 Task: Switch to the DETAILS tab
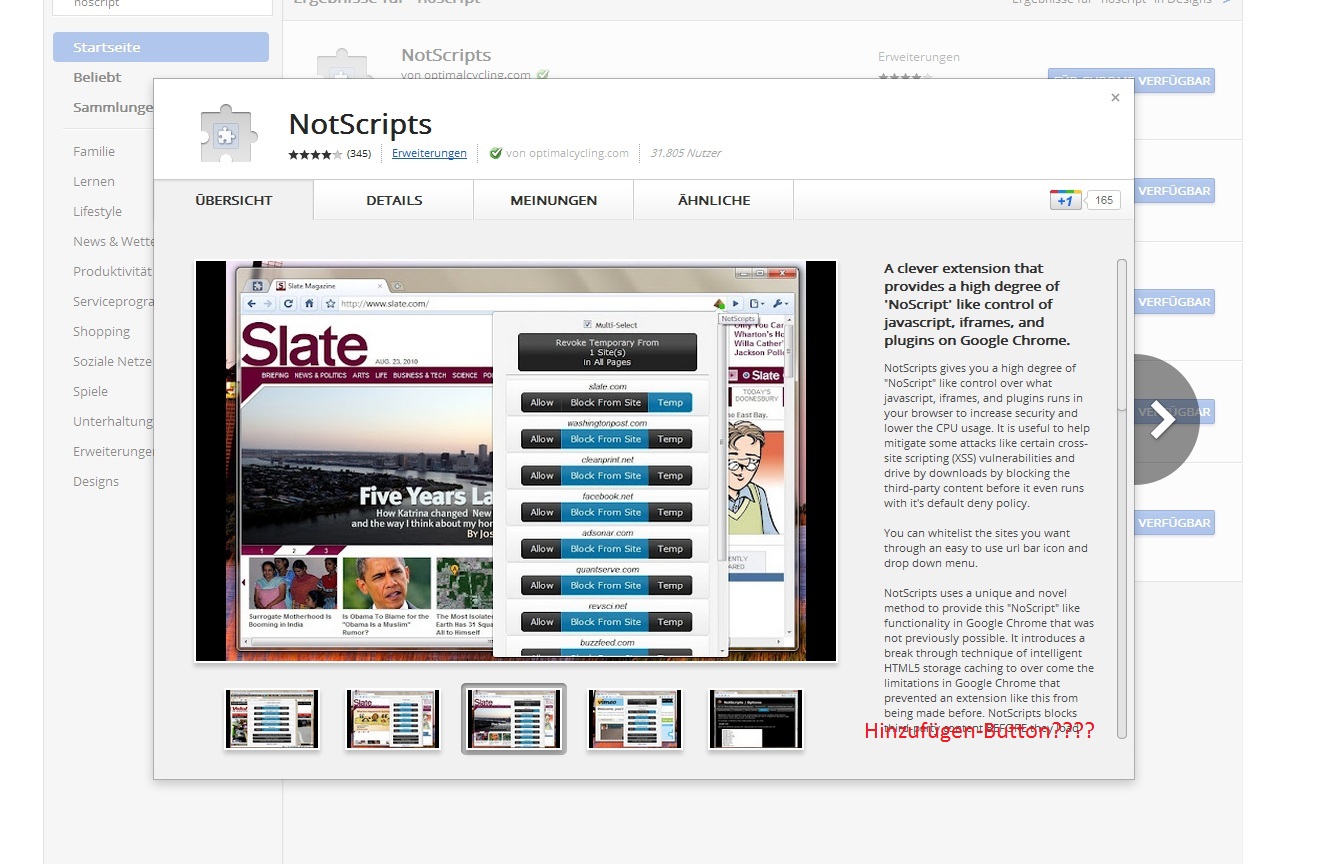click(x=394, y=200)
